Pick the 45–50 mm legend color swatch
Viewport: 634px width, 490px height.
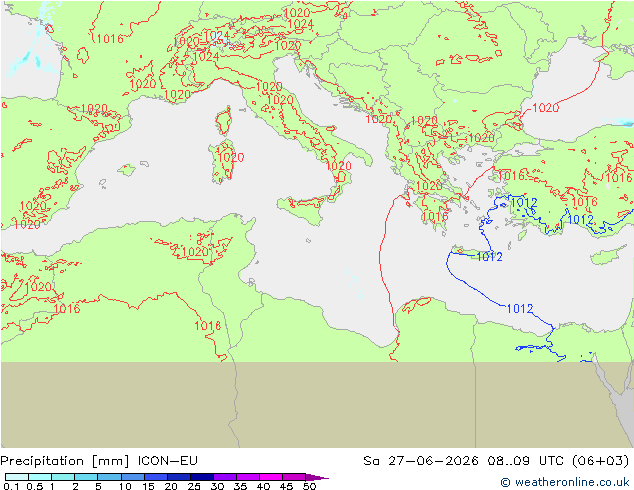(294, 477)
